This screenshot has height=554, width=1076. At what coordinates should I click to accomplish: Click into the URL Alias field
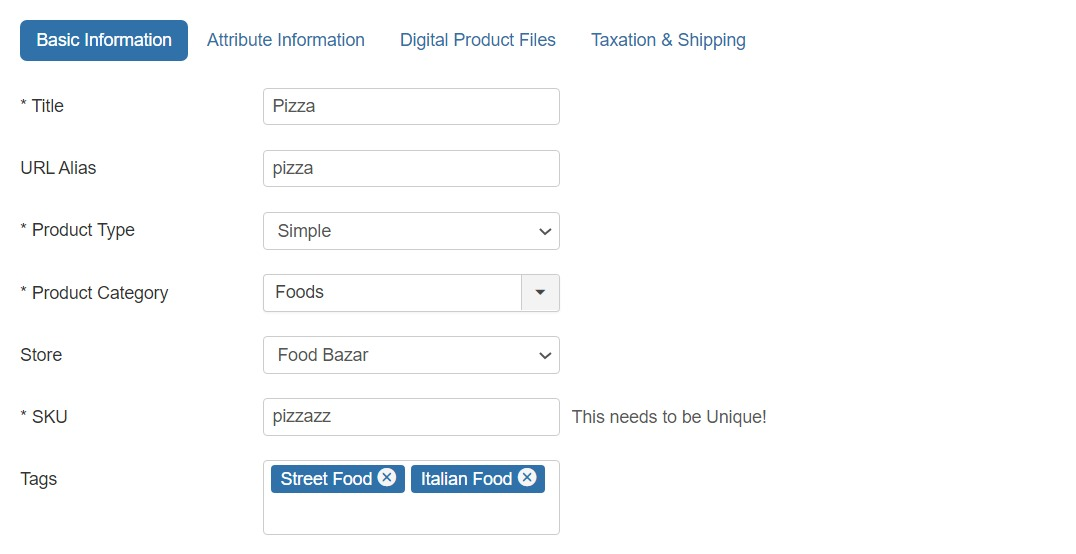[411, 168]
